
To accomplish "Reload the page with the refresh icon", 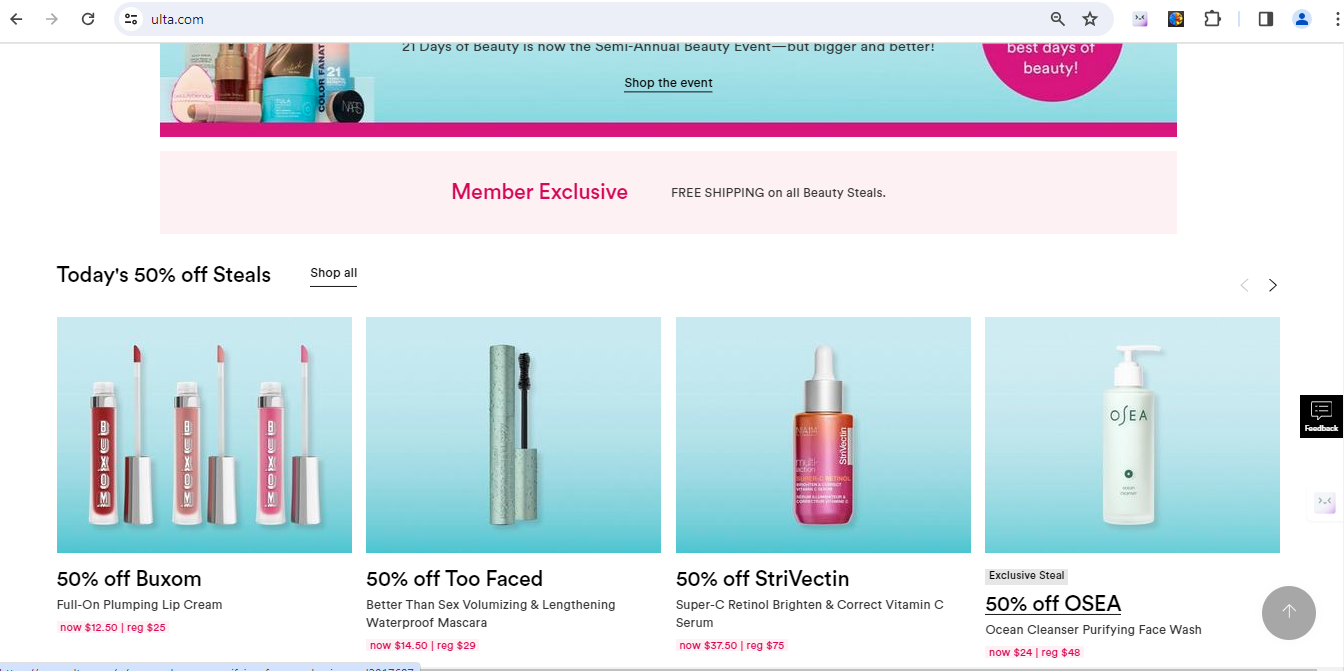I will pyautogui.click(x=88, y=19).
